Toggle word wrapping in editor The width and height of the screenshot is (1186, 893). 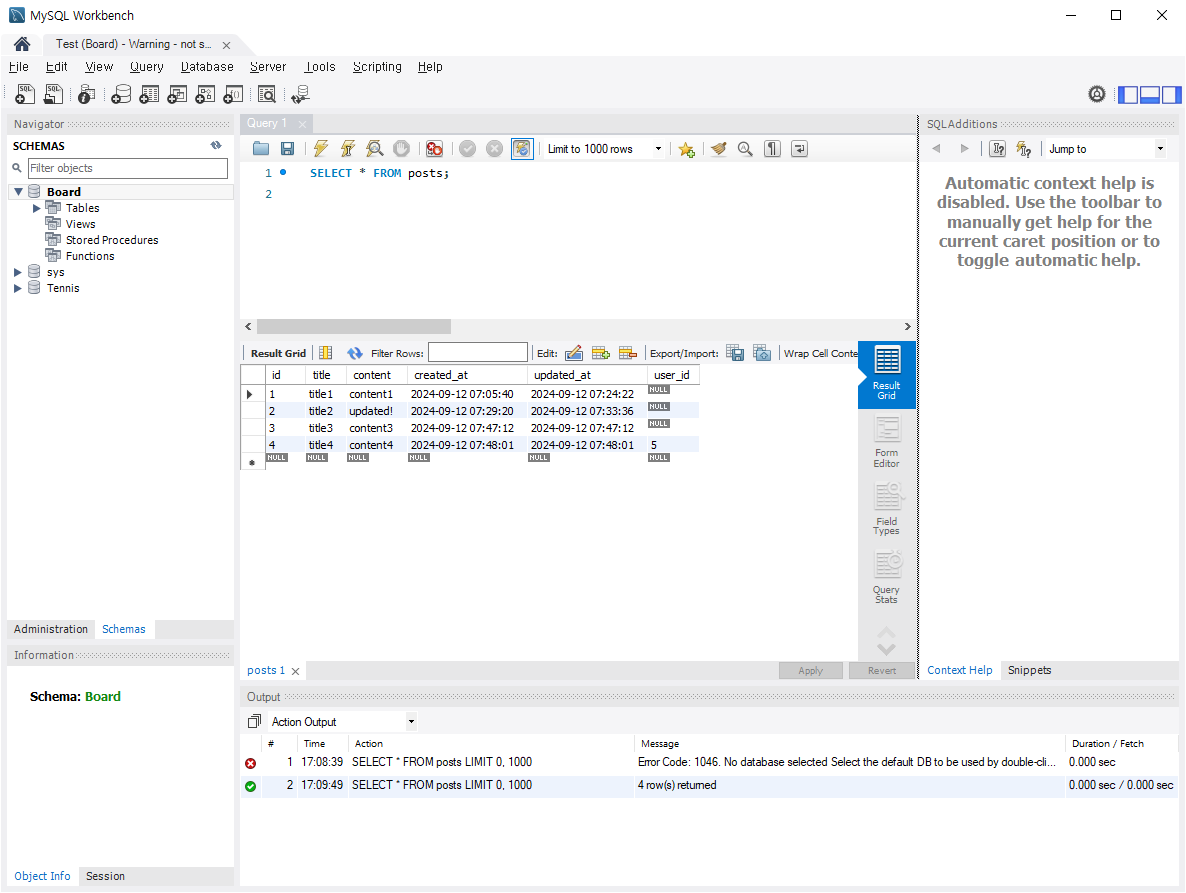tap(799, 149)
